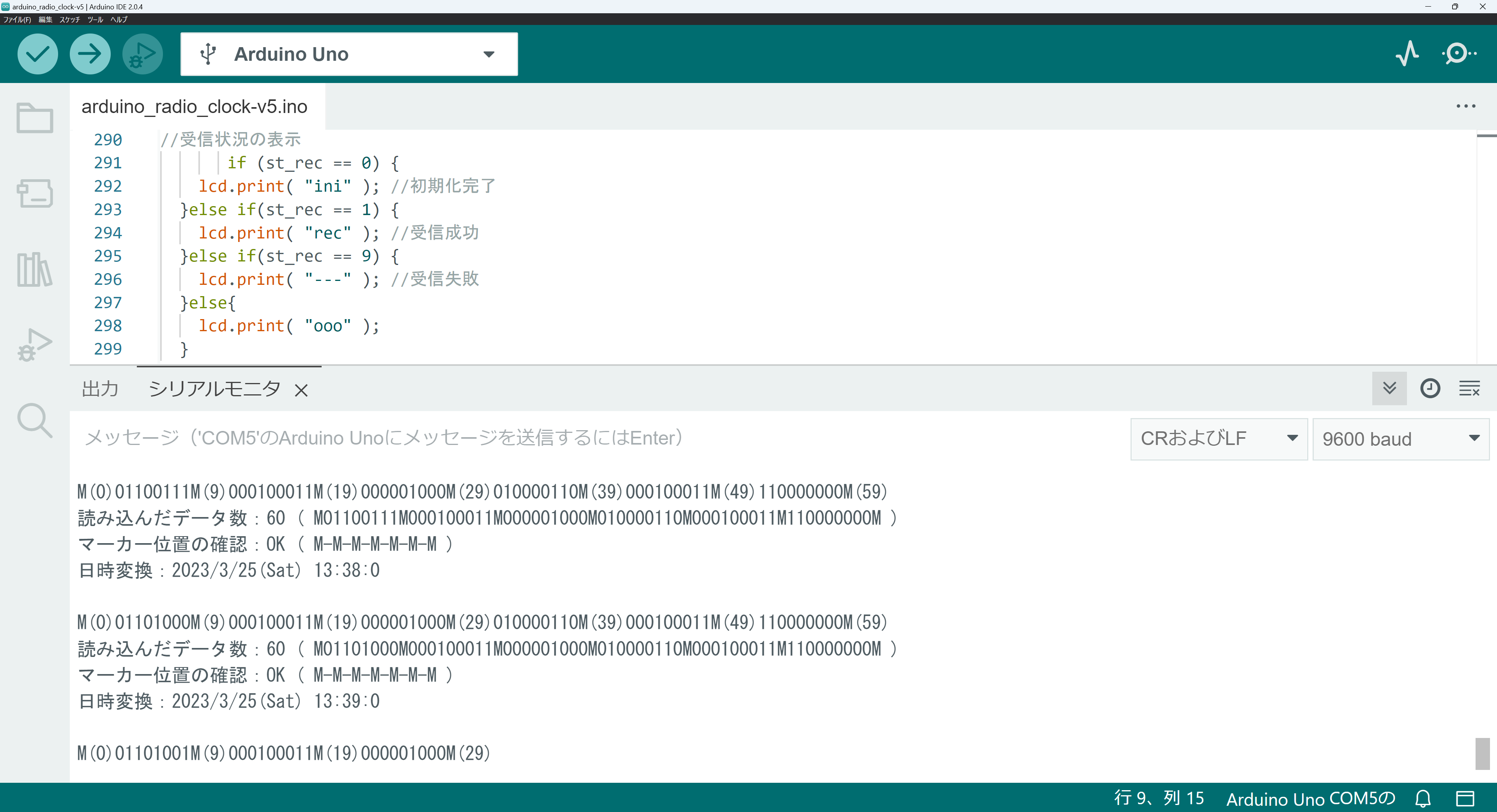Image resolution: width=1497 pixels, height=812 pixels.
Task: Open the CRおよびLF line ending dropdown
Action: pos(1218,438)
